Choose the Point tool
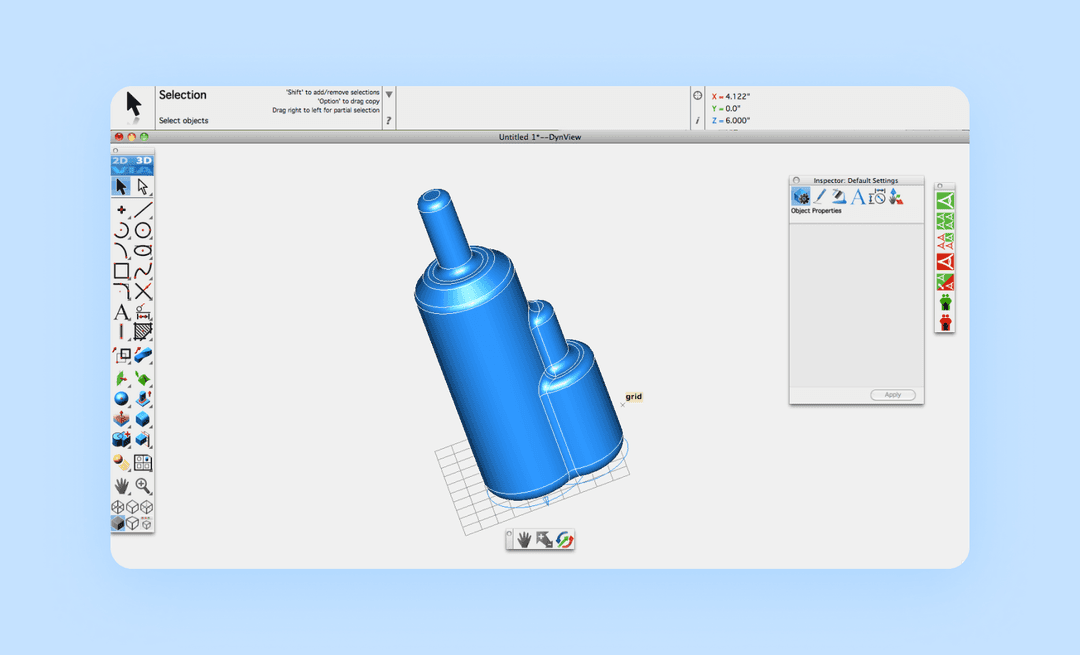Image resolution: width=1080 pixels, height=655 pixels. pyautogui.click(x=121, y=209)
